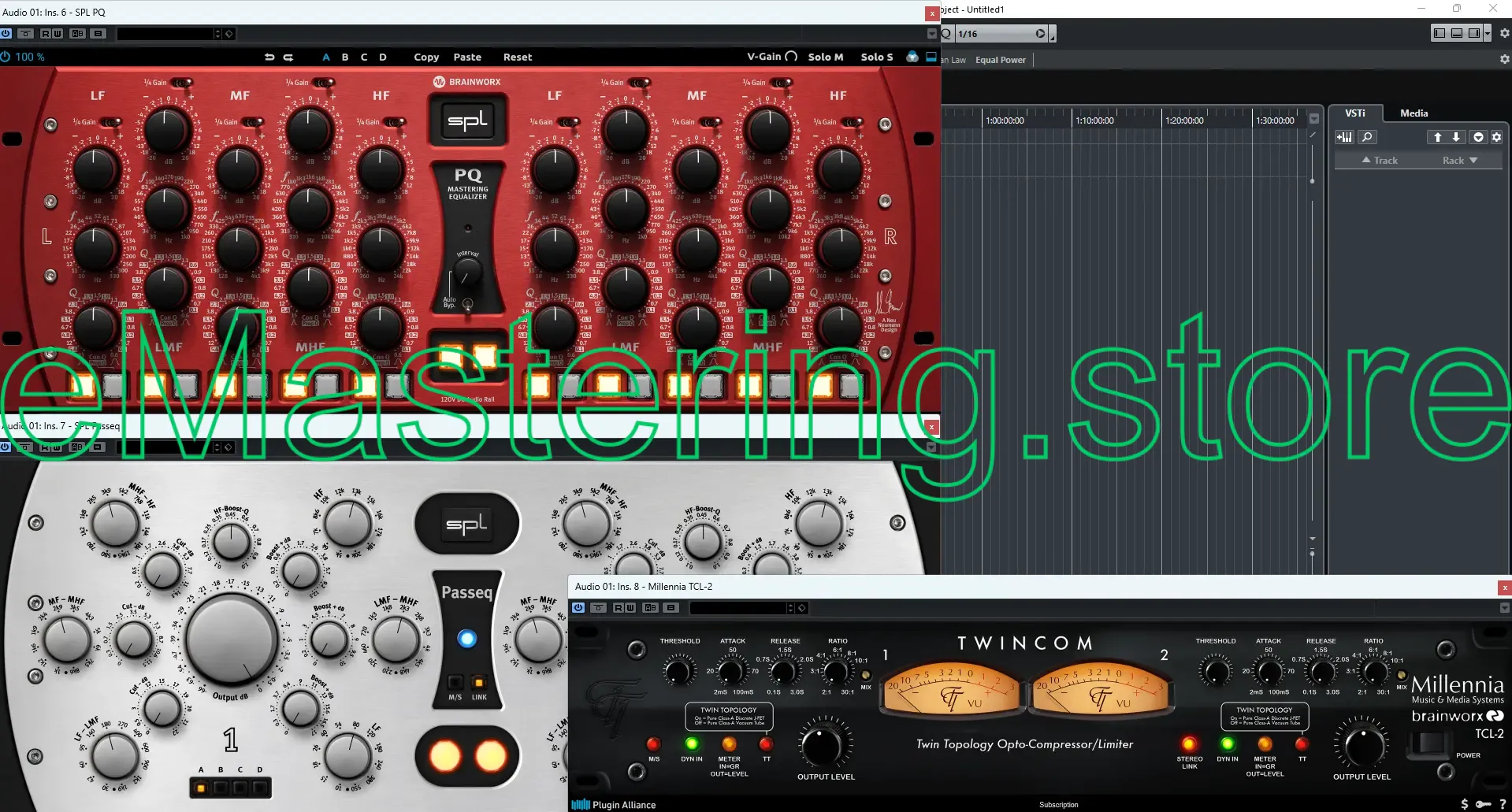The image size is (1512, 812).
Task: Enable Read automation in TCL-2 header
Action: click(x=618, y=608)
